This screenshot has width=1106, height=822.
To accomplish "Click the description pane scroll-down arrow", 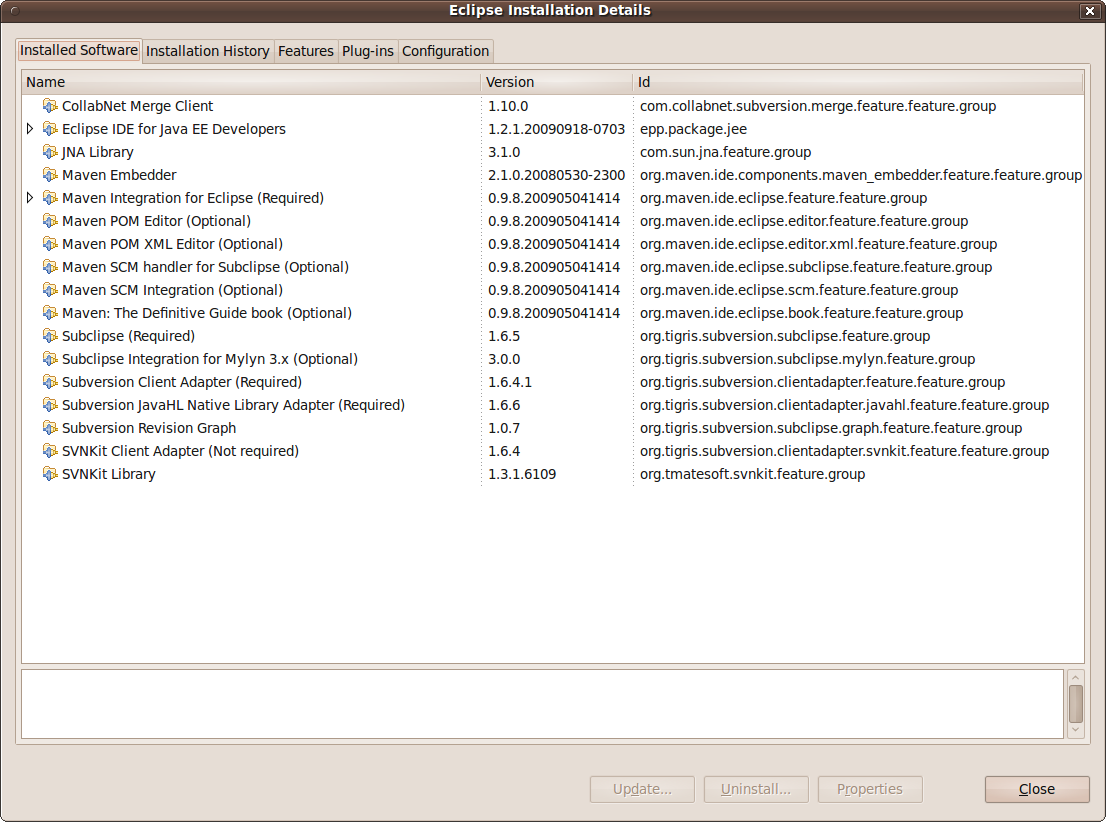I will pyautogui.click(x=1076, y=730).
